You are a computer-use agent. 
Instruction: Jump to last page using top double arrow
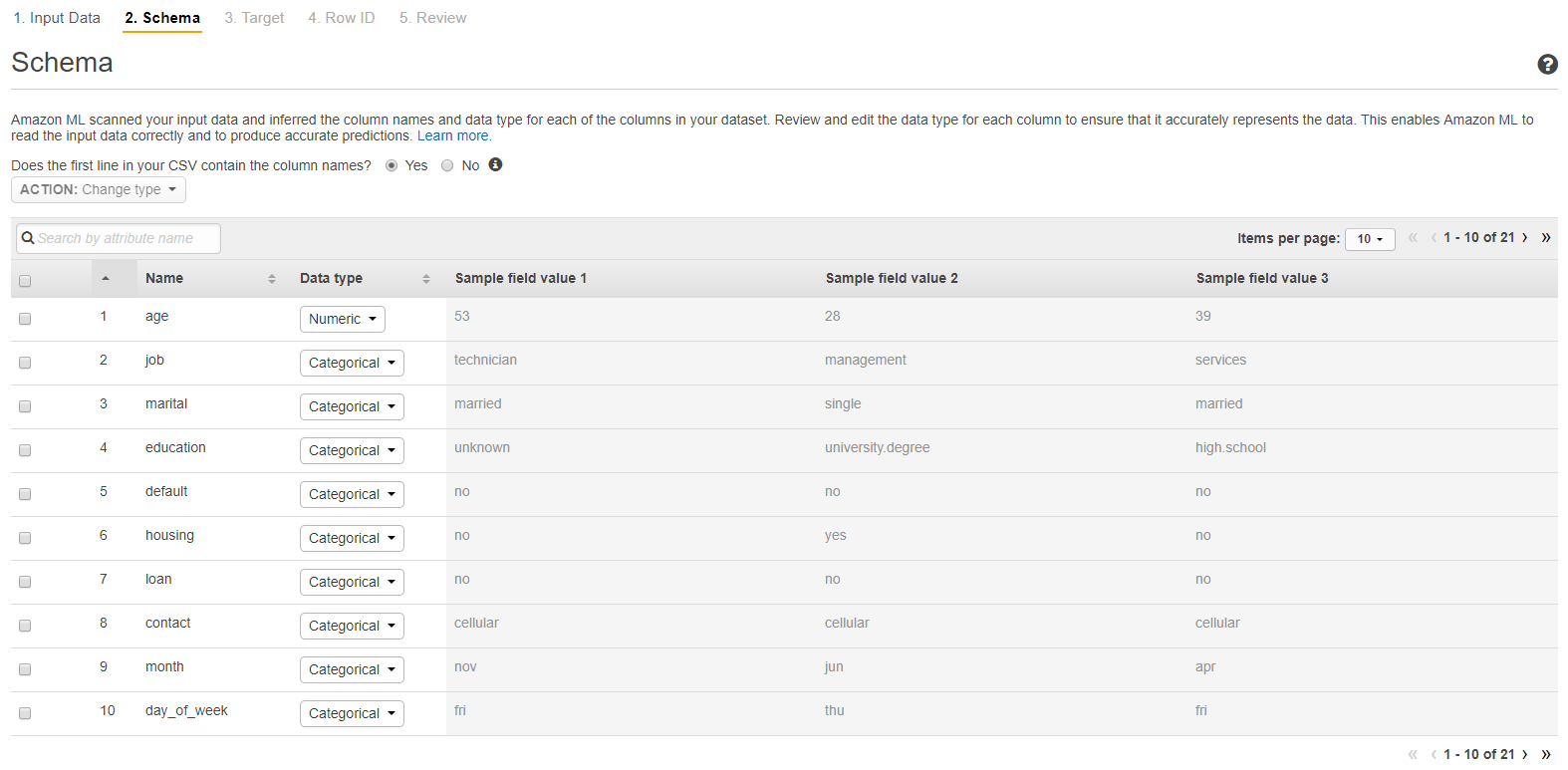click(x=1546, y=237)
